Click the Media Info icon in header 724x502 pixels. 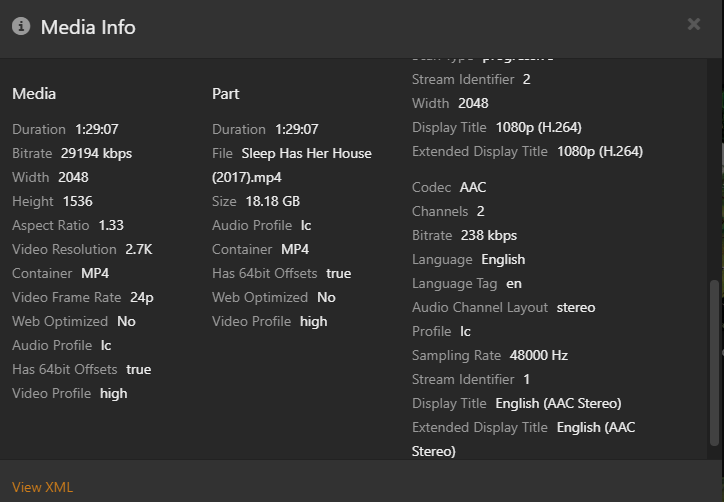21,26
